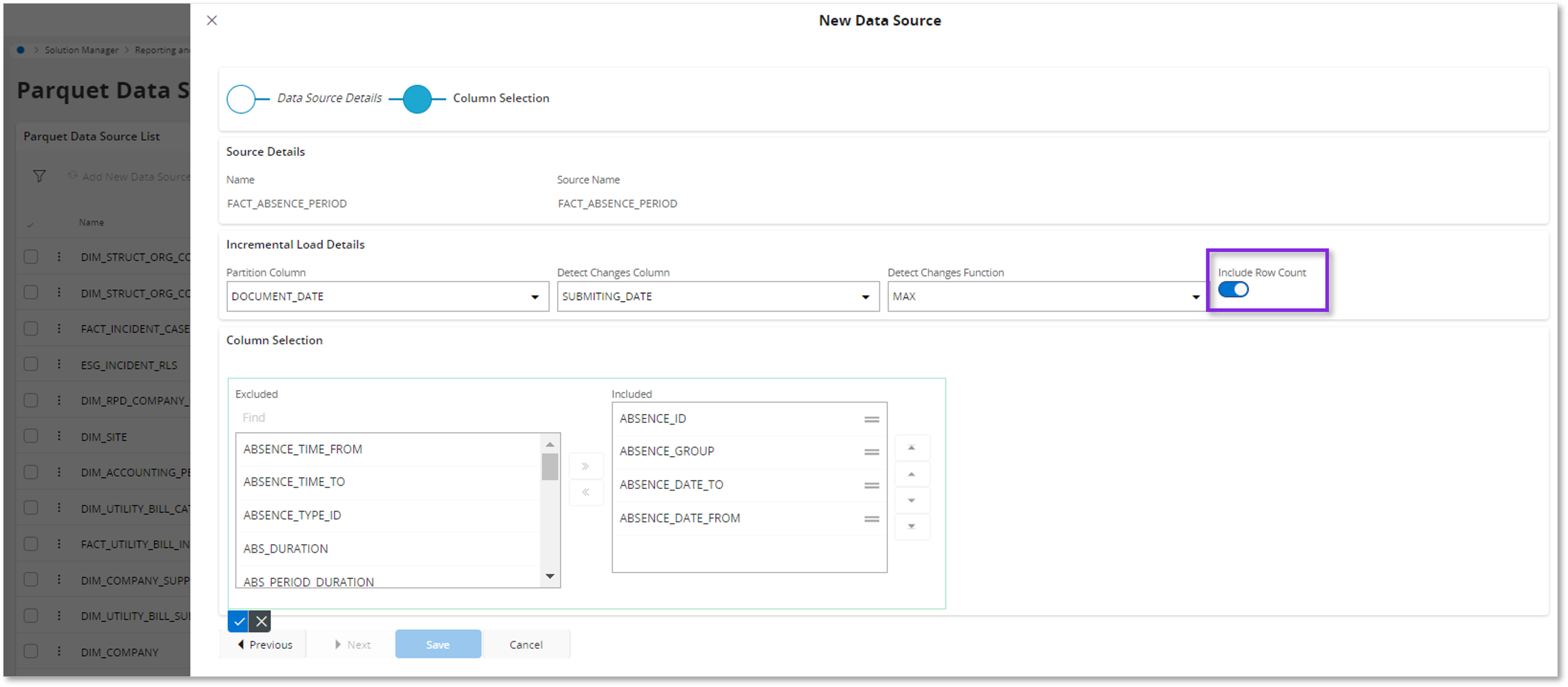Screen dimensions: 1568x687
Task: Open row menu for DIM_ACCOUNTING_PE row
Action: (59, 472)
